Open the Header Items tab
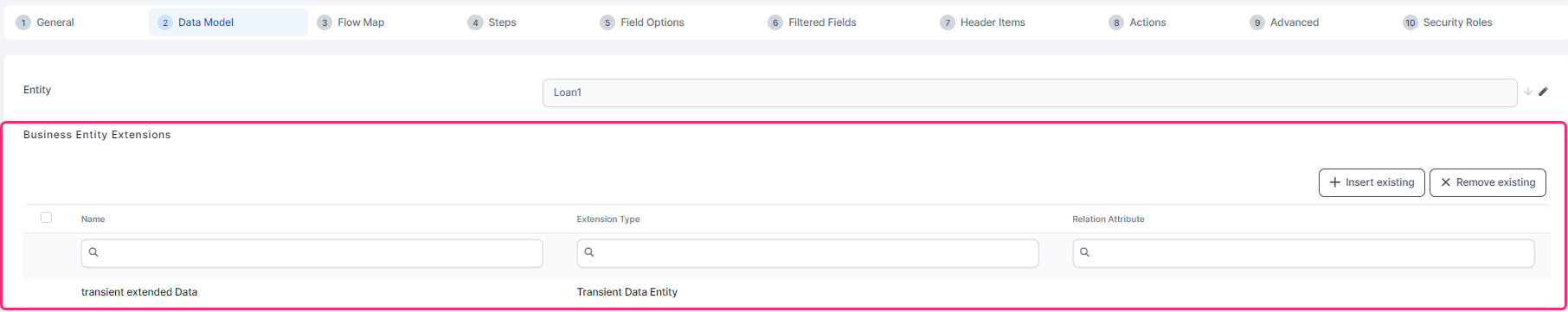 pos(993,22)
